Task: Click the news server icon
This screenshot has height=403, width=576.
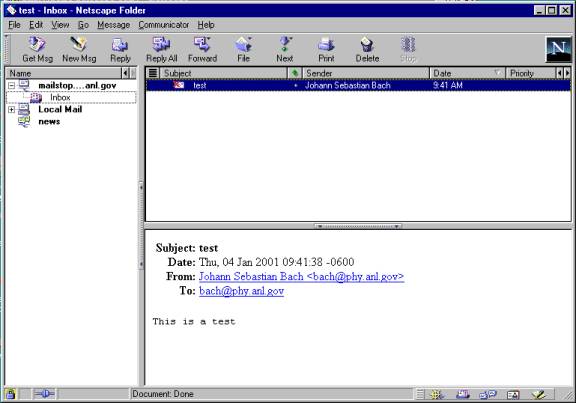Action: pos(24,122)
